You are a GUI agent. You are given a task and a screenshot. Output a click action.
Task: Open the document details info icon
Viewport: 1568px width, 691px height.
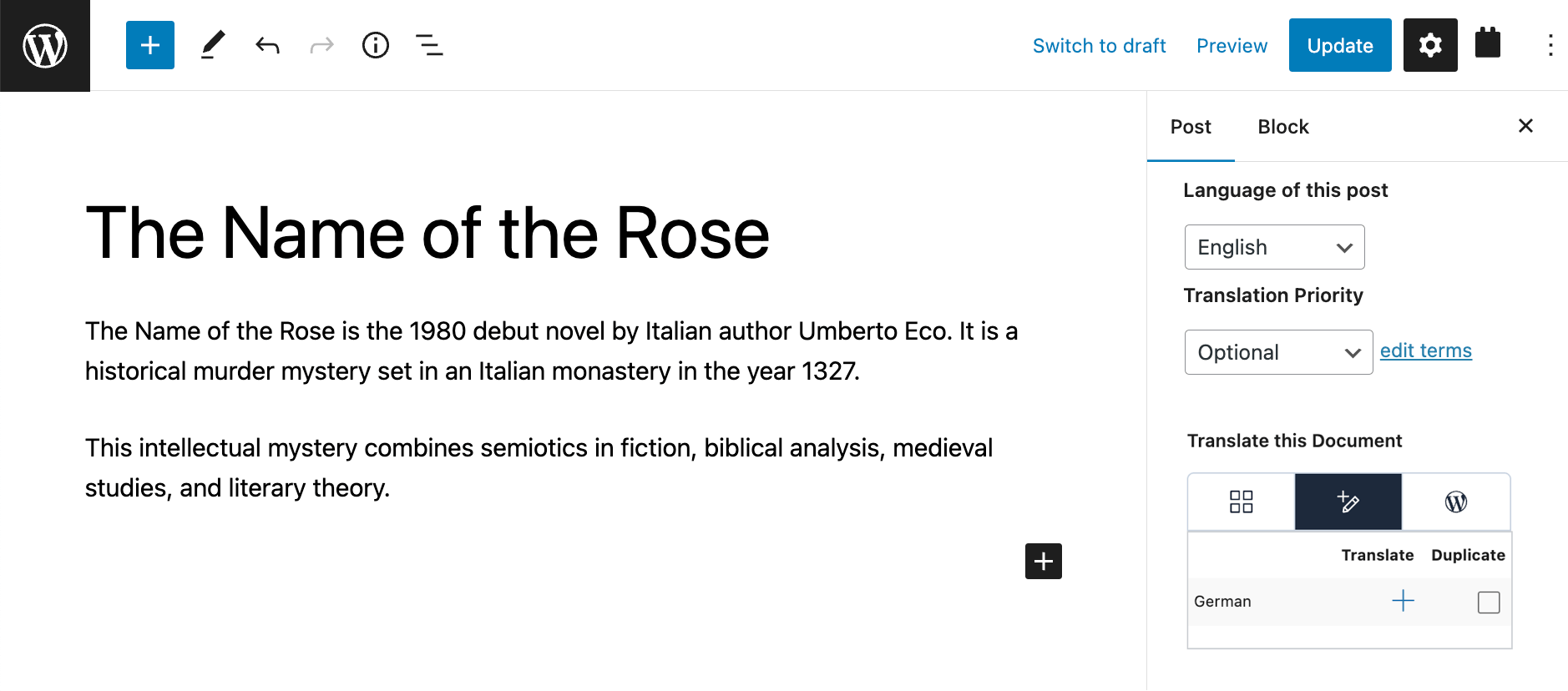click(x=376, y=45)
